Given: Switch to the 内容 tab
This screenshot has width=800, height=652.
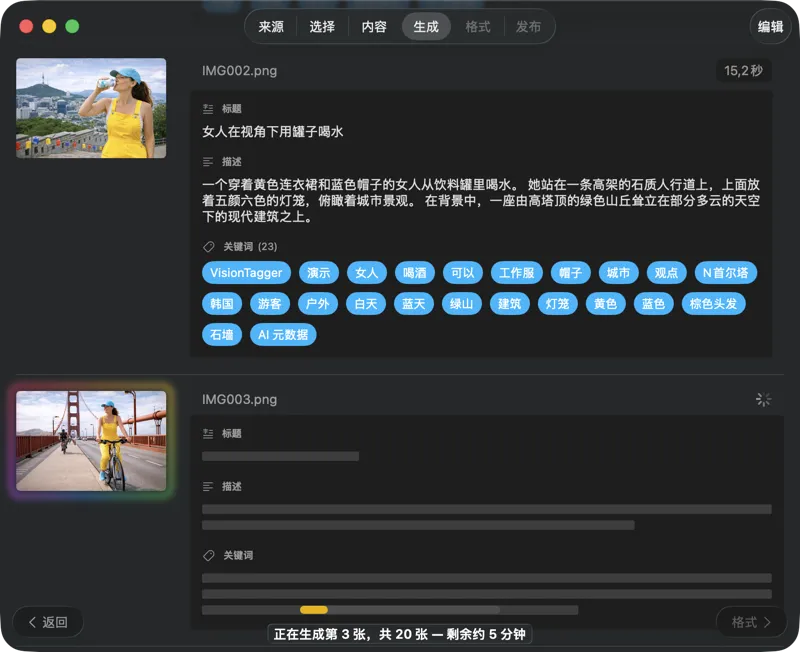Looking at the screenshot, I should (x=373, y=27).
